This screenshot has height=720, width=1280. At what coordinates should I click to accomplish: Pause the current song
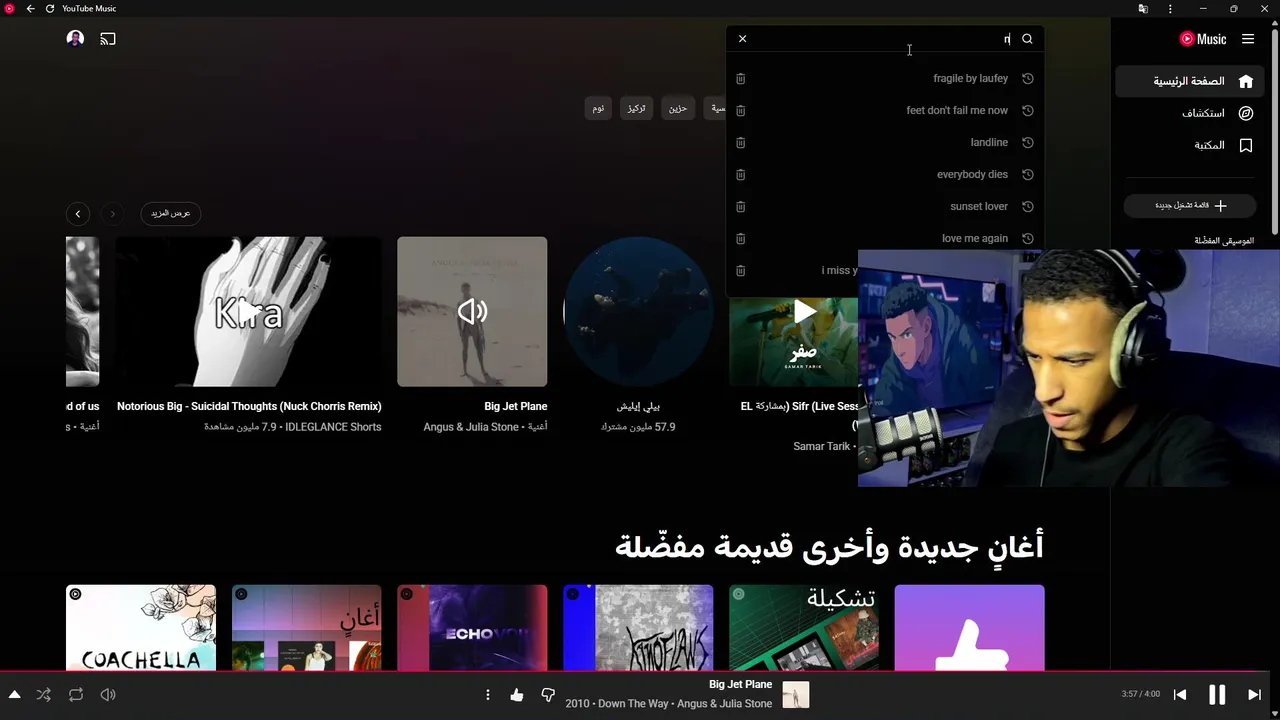pos(1217,695)
